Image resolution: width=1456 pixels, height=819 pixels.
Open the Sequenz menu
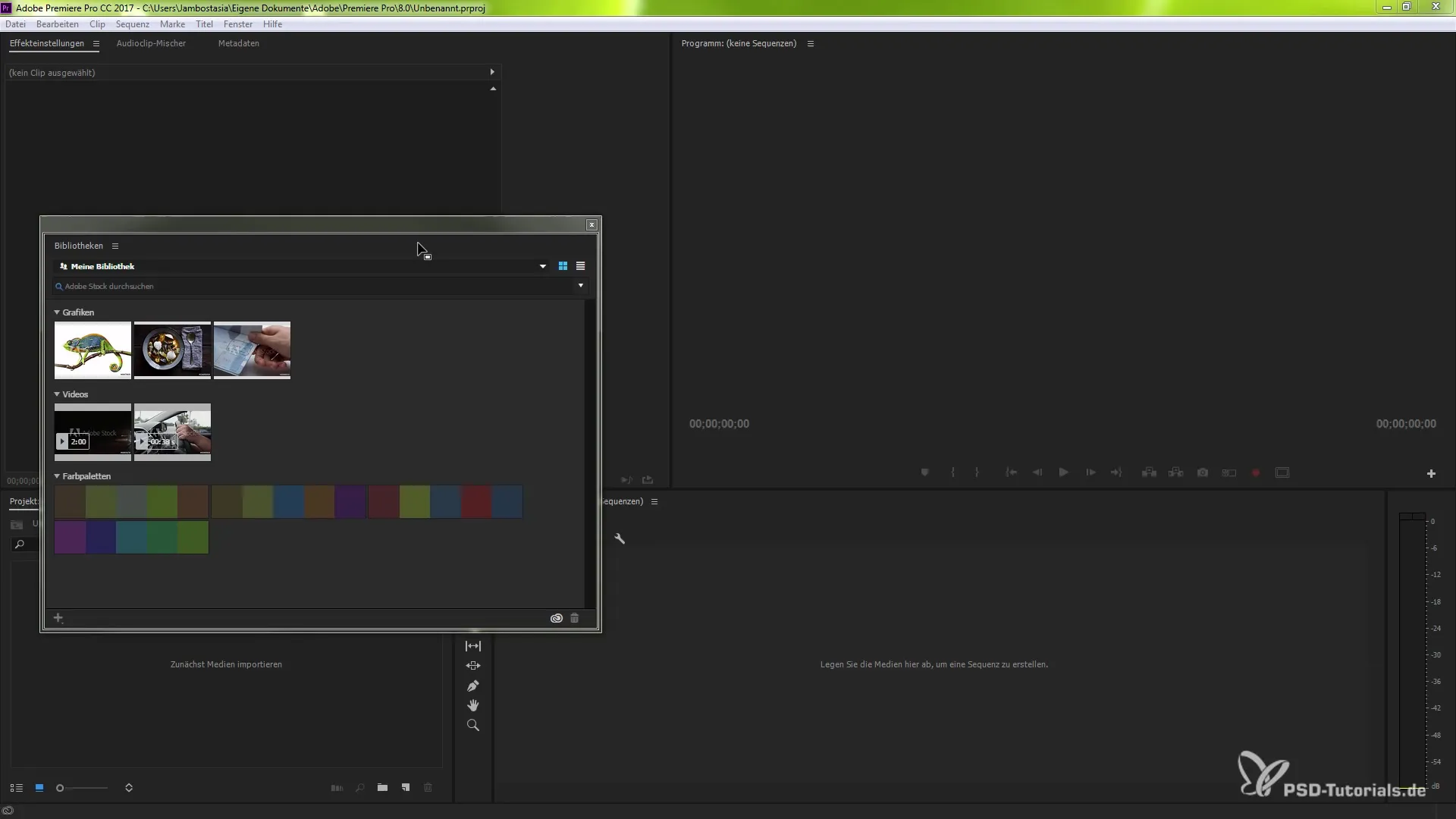[132, 24]
